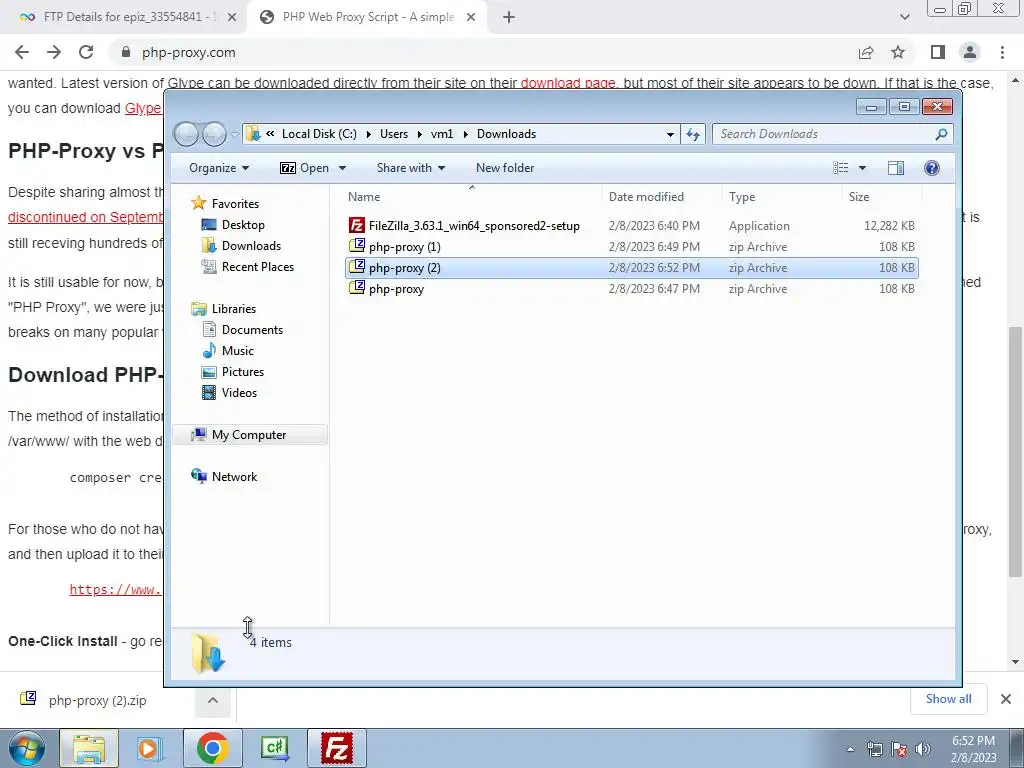Open Music library
The width and height of the screenshot is (1024, 768).
point(228,351)
